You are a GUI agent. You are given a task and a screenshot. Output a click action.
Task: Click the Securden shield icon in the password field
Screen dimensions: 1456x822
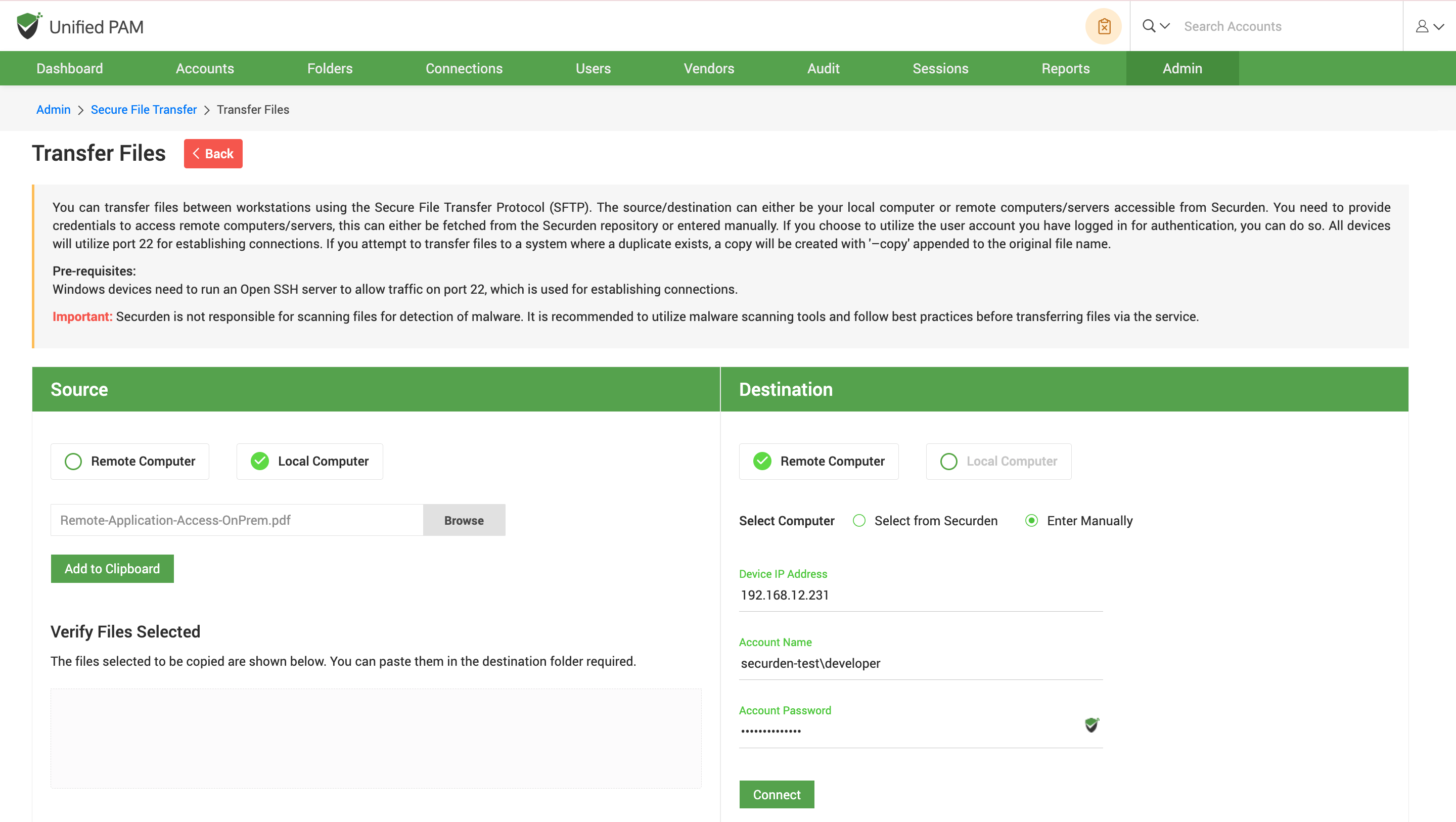1091,725
